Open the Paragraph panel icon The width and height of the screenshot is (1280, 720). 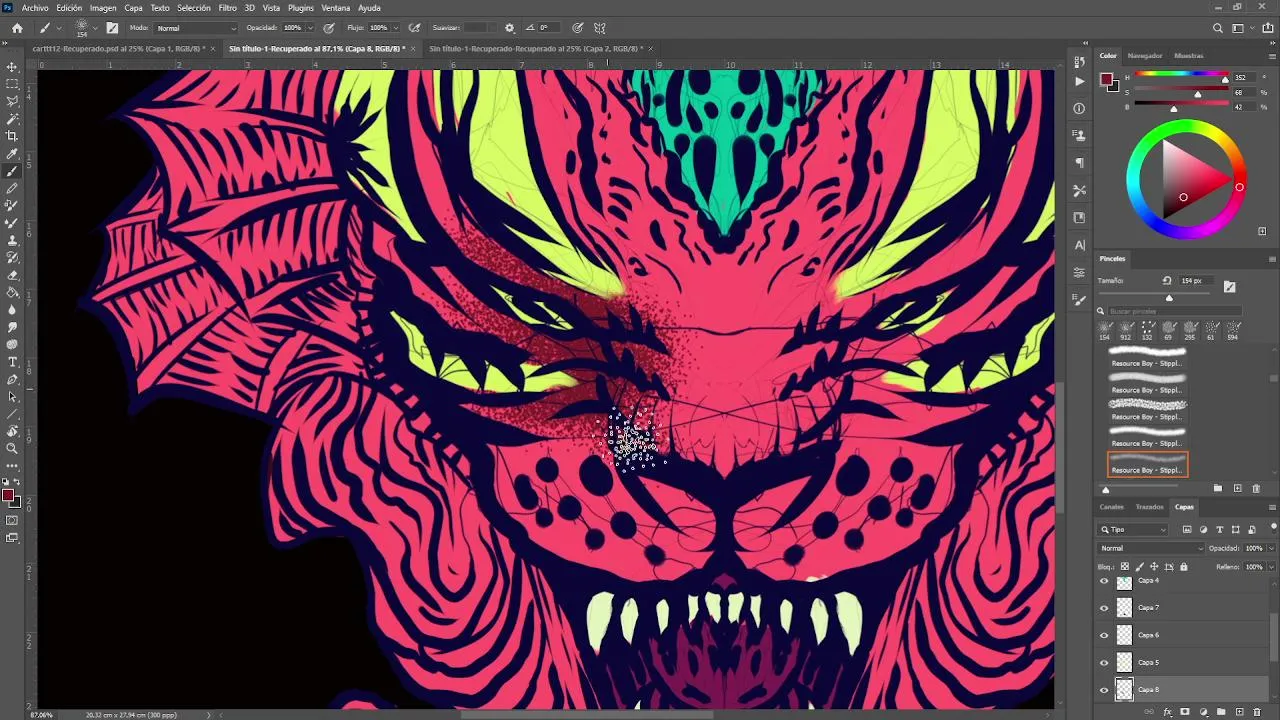1079,163
